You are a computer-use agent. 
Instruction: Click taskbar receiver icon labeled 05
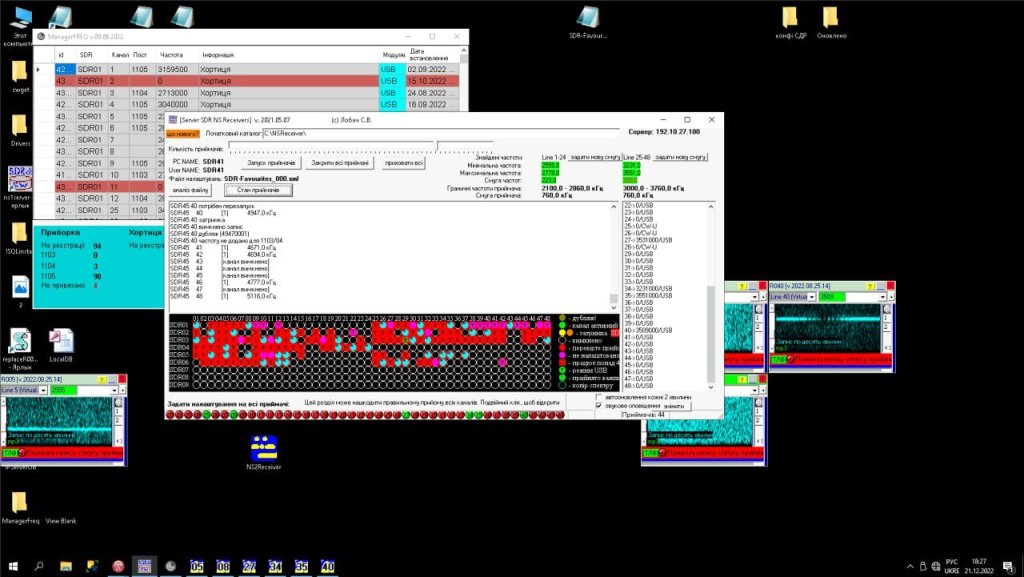[197, 566]
